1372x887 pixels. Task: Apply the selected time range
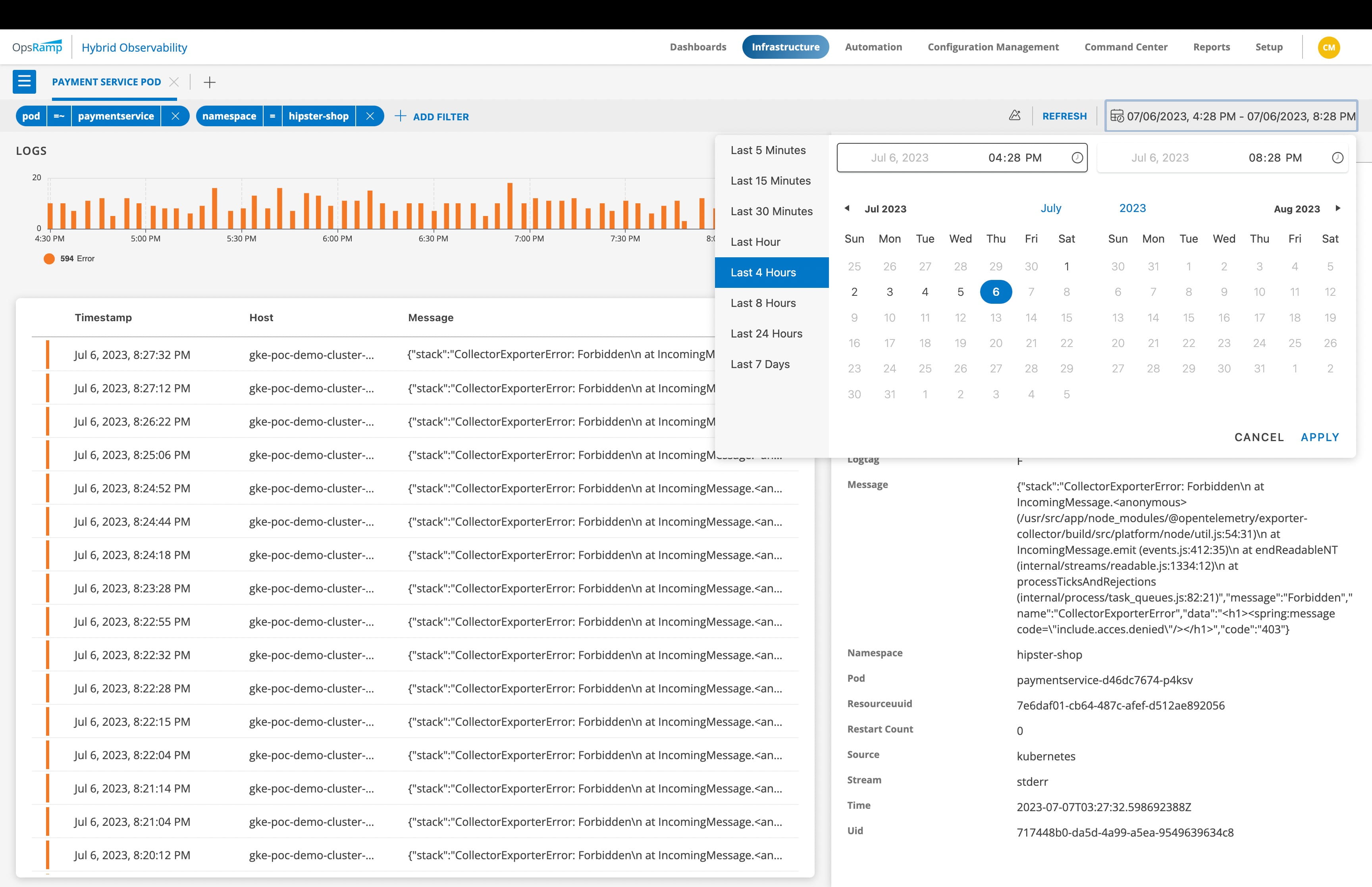[x=1320, y=437]
